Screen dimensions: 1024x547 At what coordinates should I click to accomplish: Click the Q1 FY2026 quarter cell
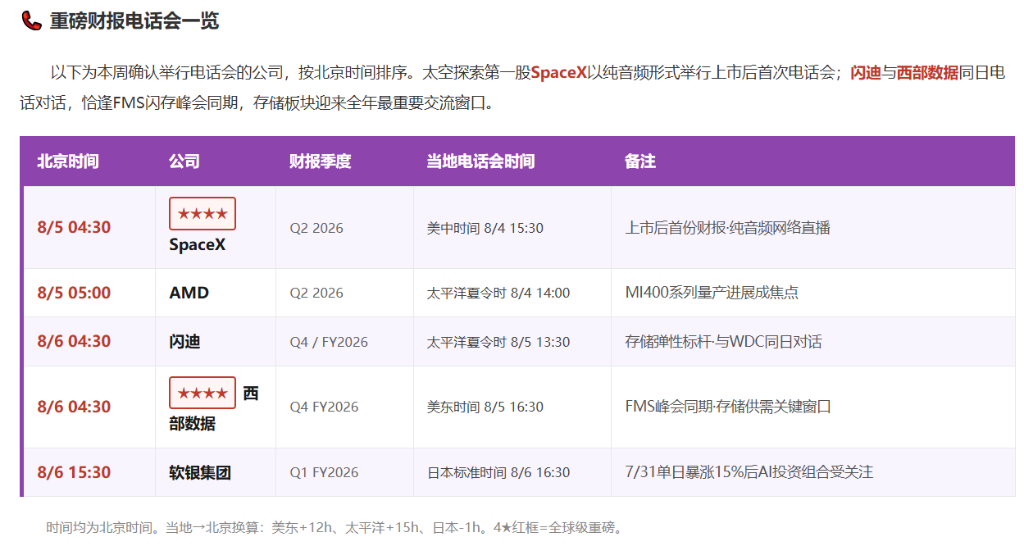(324, 472)
